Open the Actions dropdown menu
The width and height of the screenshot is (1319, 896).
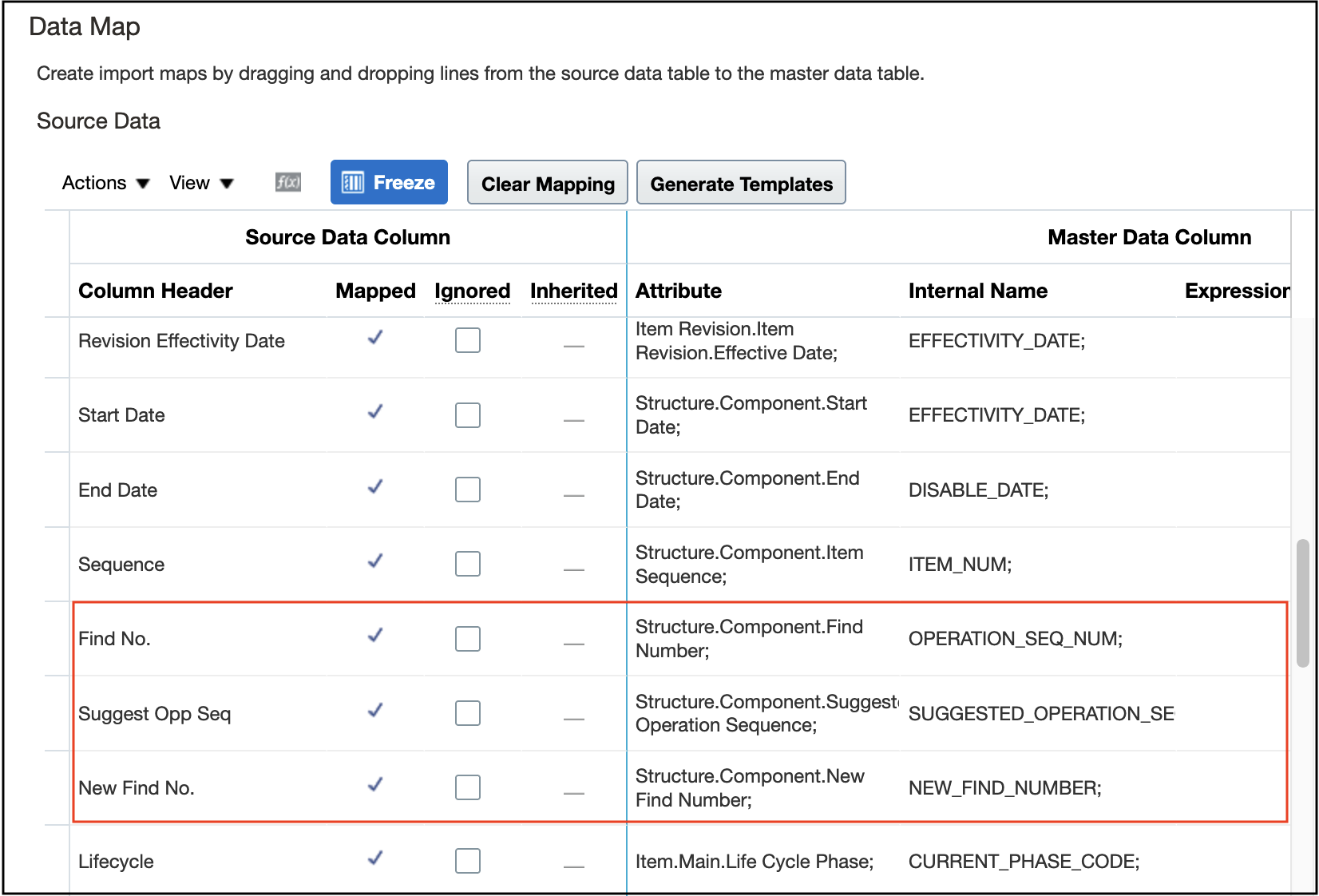tap(105, 183)
